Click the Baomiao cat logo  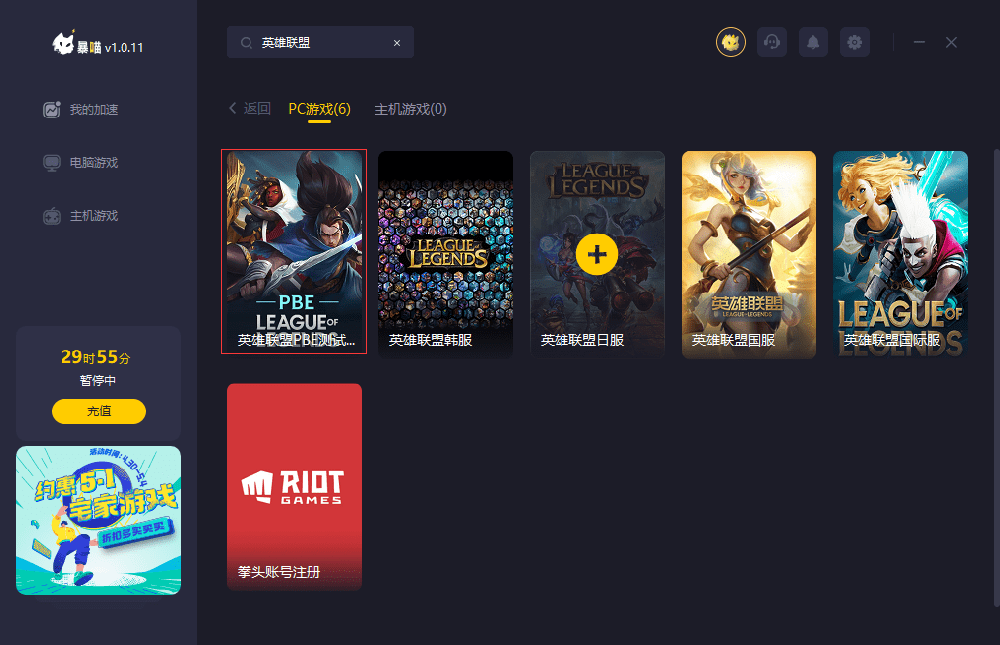pyautogui.click(x=63, y=43)
